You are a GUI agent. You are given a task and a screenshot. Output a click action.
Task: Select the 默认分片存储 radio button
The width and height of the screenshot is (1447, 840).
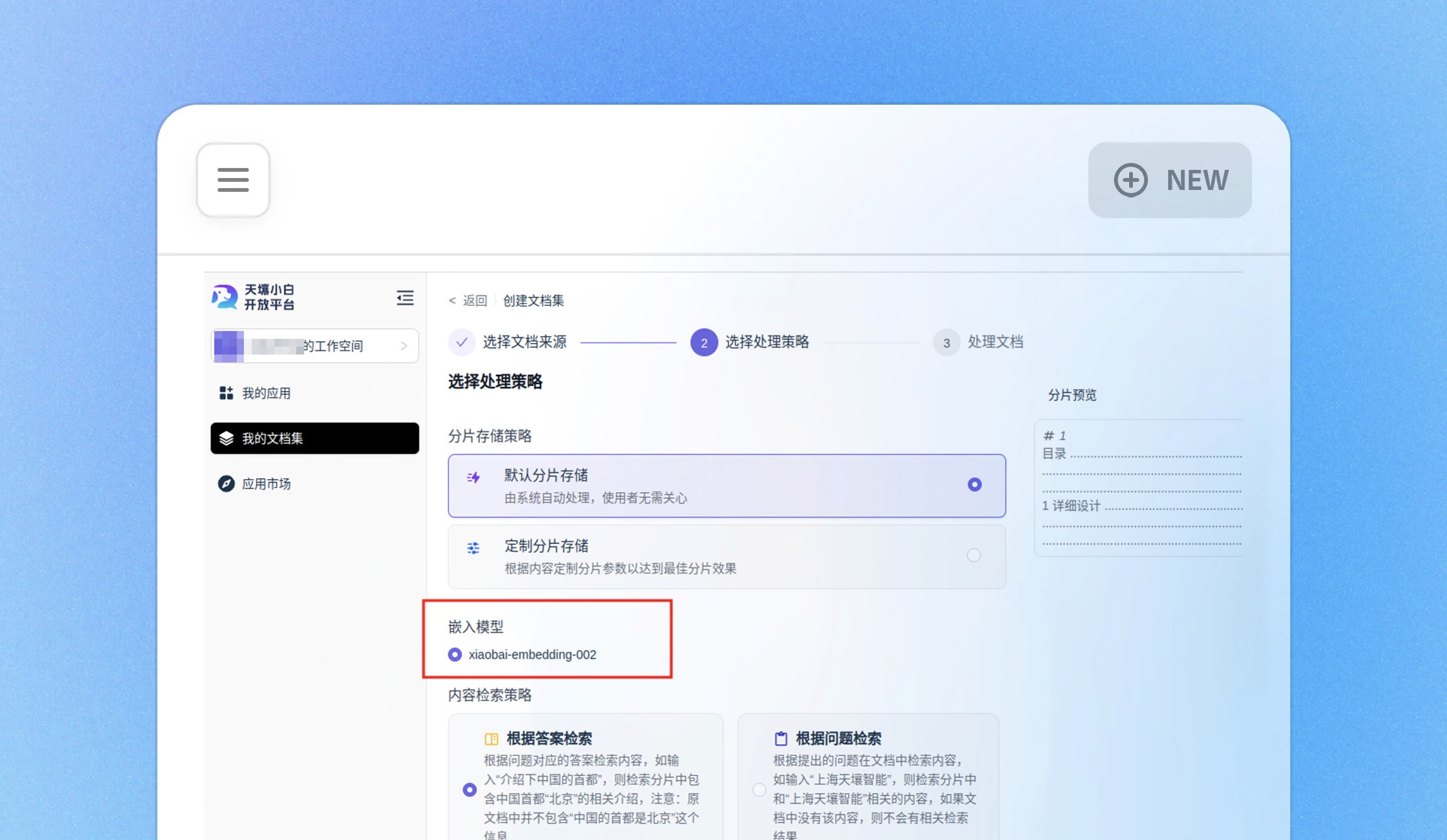974,485
